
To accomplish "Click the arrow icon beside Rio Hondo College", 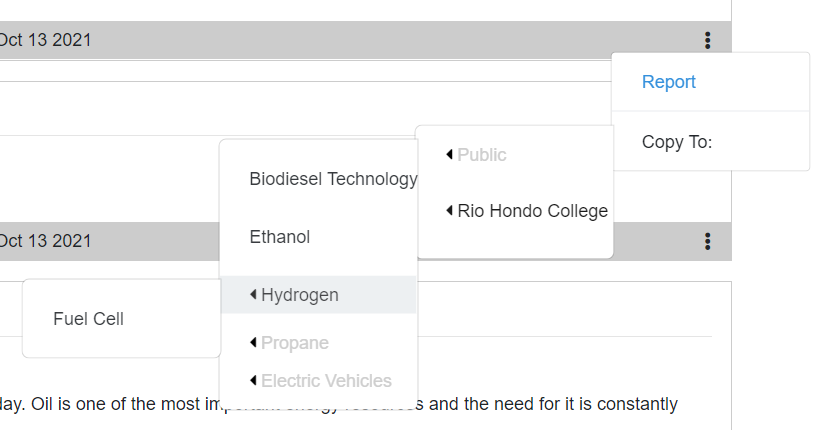I will tap(450, 211).
